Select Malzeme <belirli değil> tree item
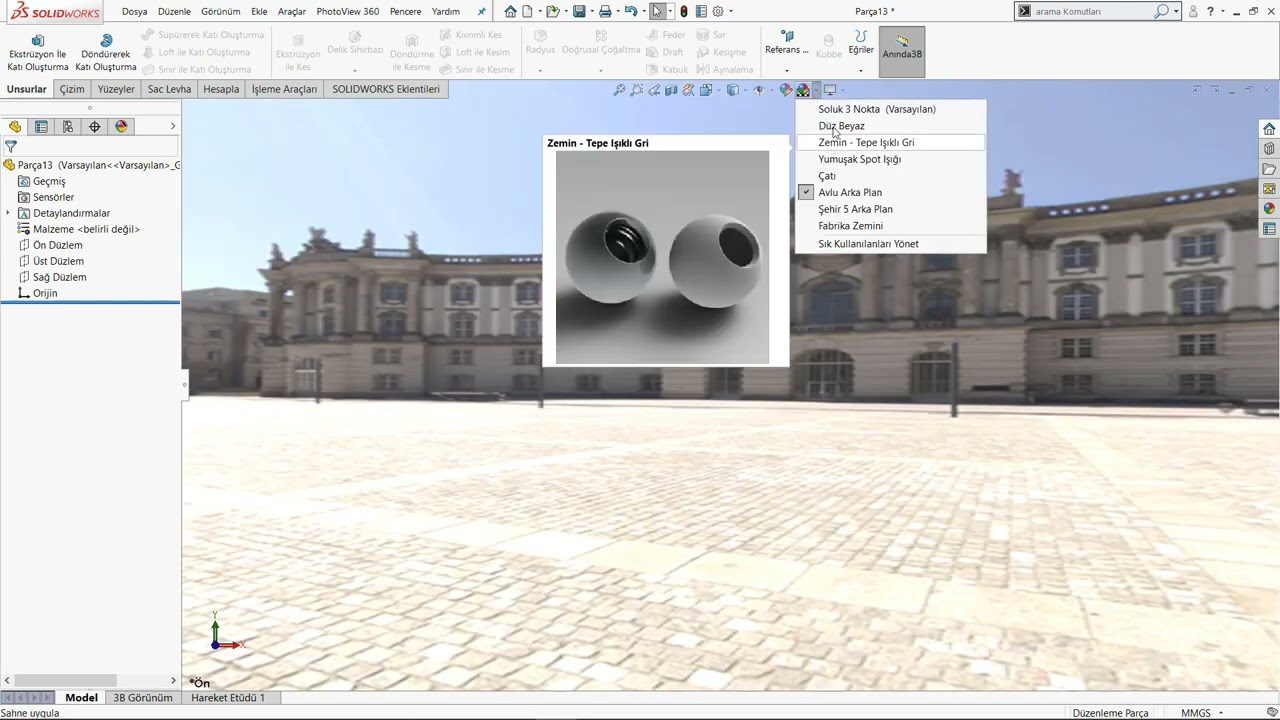 [86, 229]
